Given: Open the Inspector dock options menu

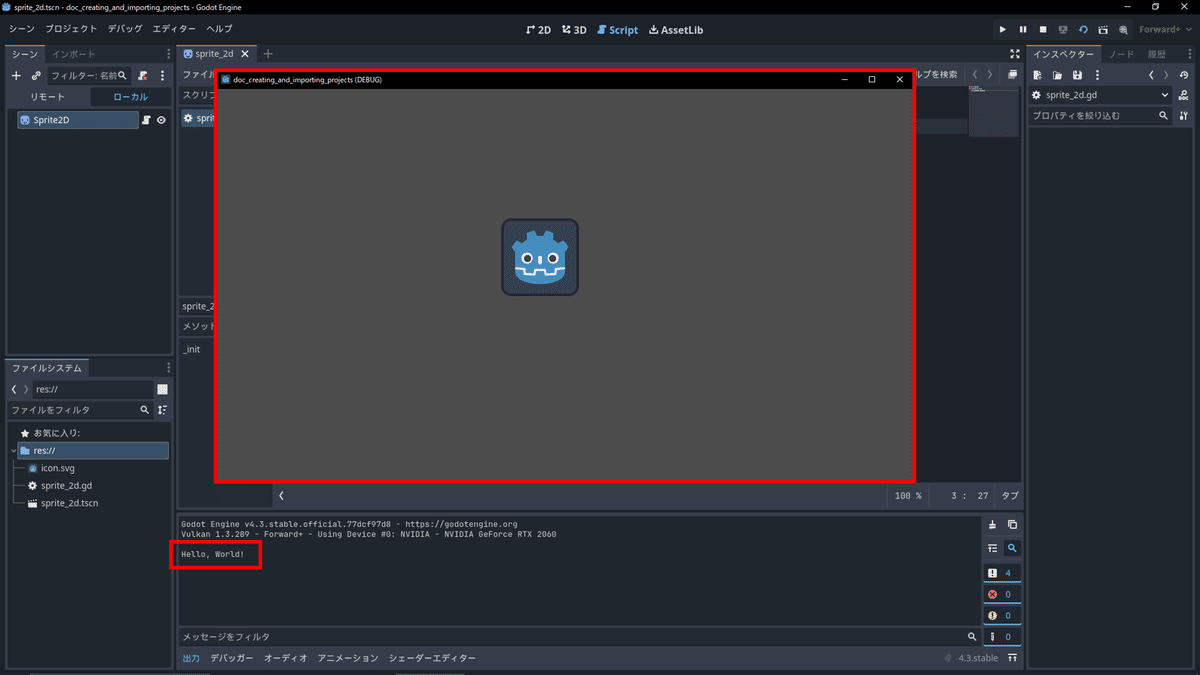Looking at the screenshot, I should [1188, 54].
